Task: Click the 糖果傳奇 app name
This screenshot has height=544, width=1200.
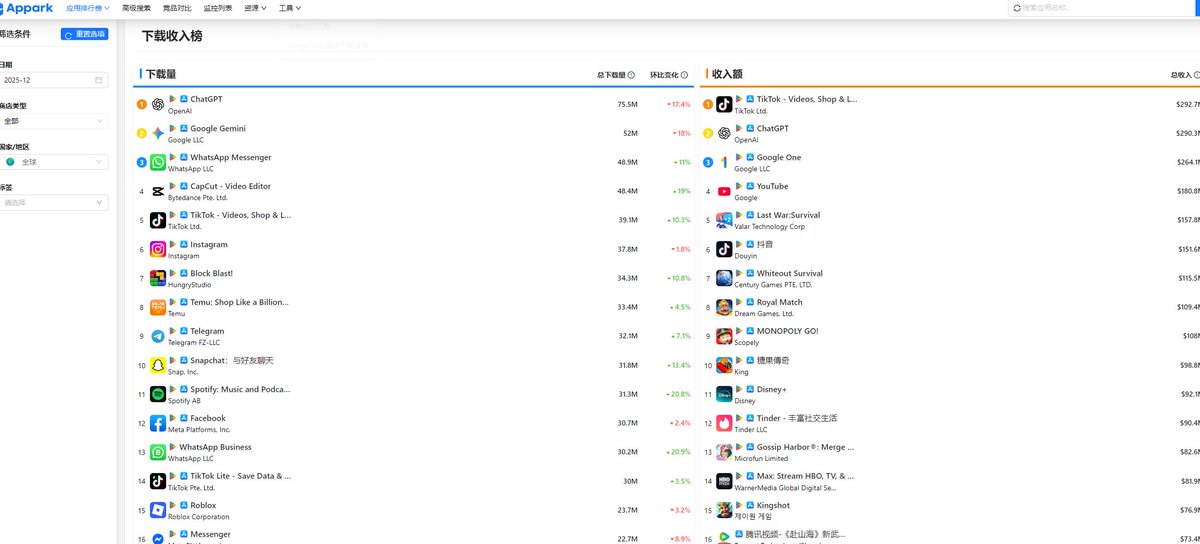Action: point(774,360)
